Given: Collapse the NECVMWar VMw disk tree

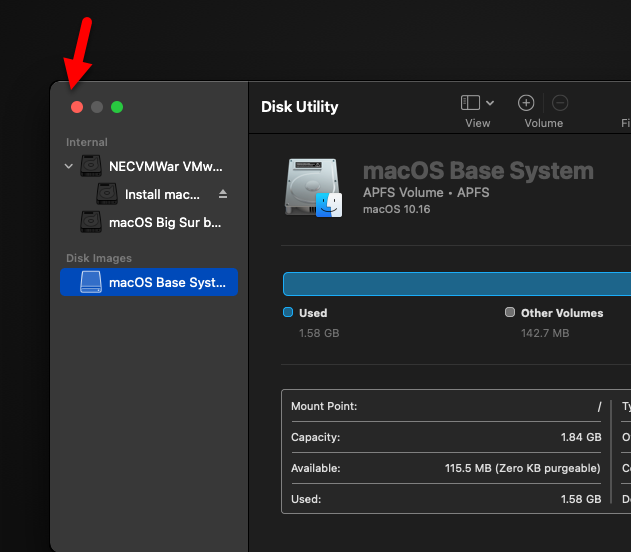Looking at the screenshot, I should pyautogui.click(x=69, y=166).
